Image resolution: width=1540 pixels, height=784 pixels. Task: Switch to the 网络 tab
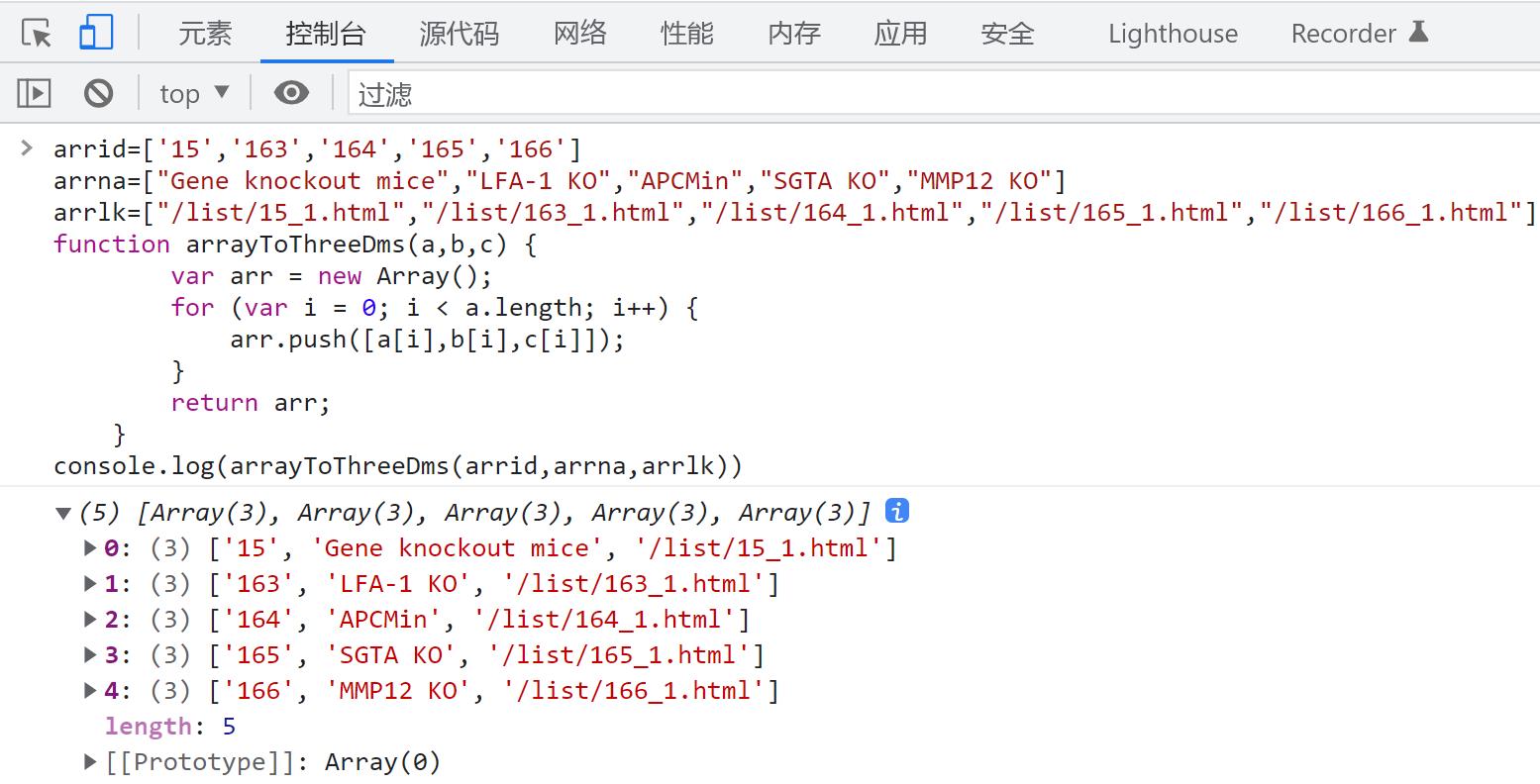(x=577, y=33)
